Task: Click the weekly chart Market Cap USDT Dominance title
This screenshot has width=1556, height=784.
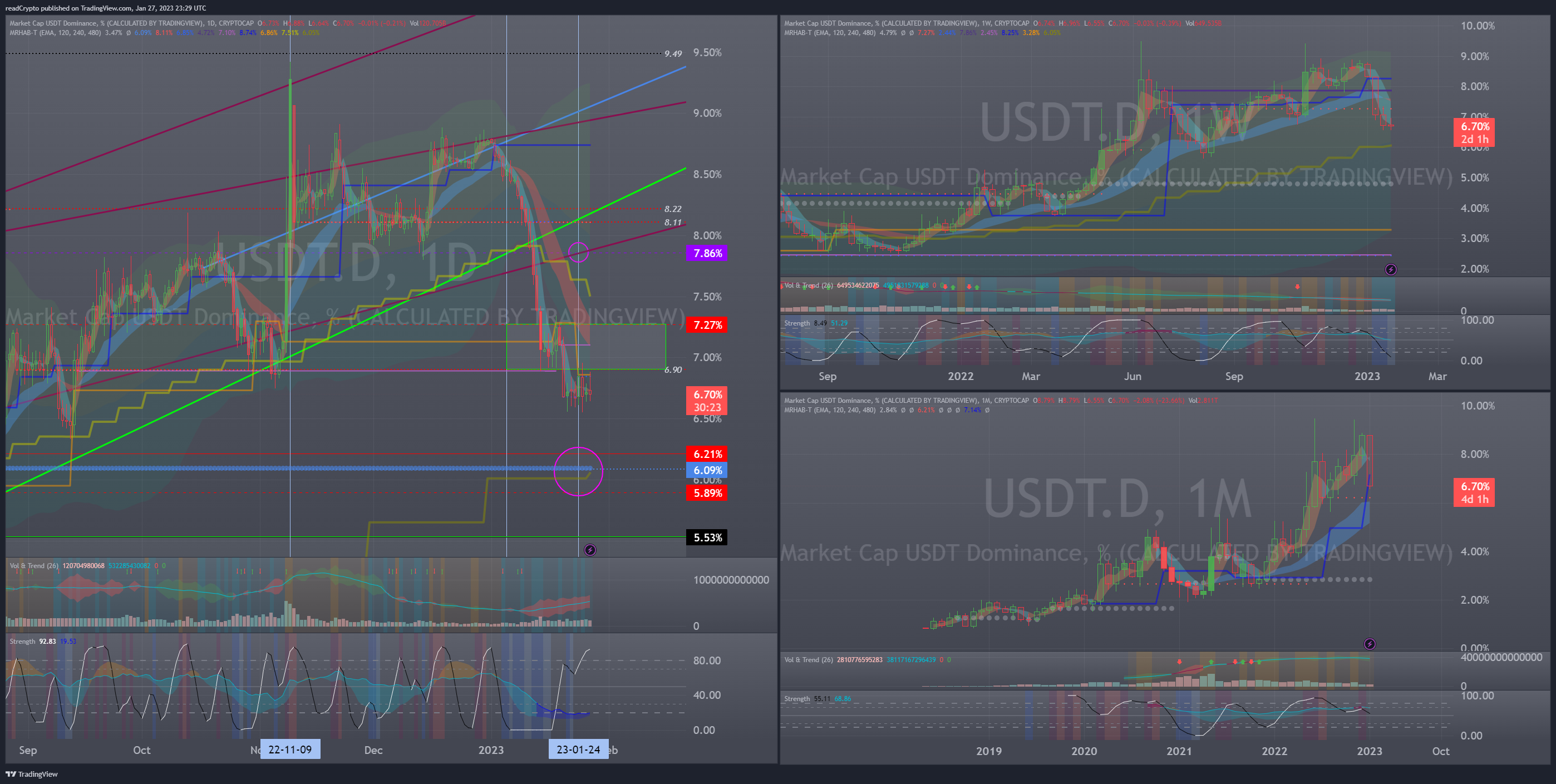Action: [906, 23]
